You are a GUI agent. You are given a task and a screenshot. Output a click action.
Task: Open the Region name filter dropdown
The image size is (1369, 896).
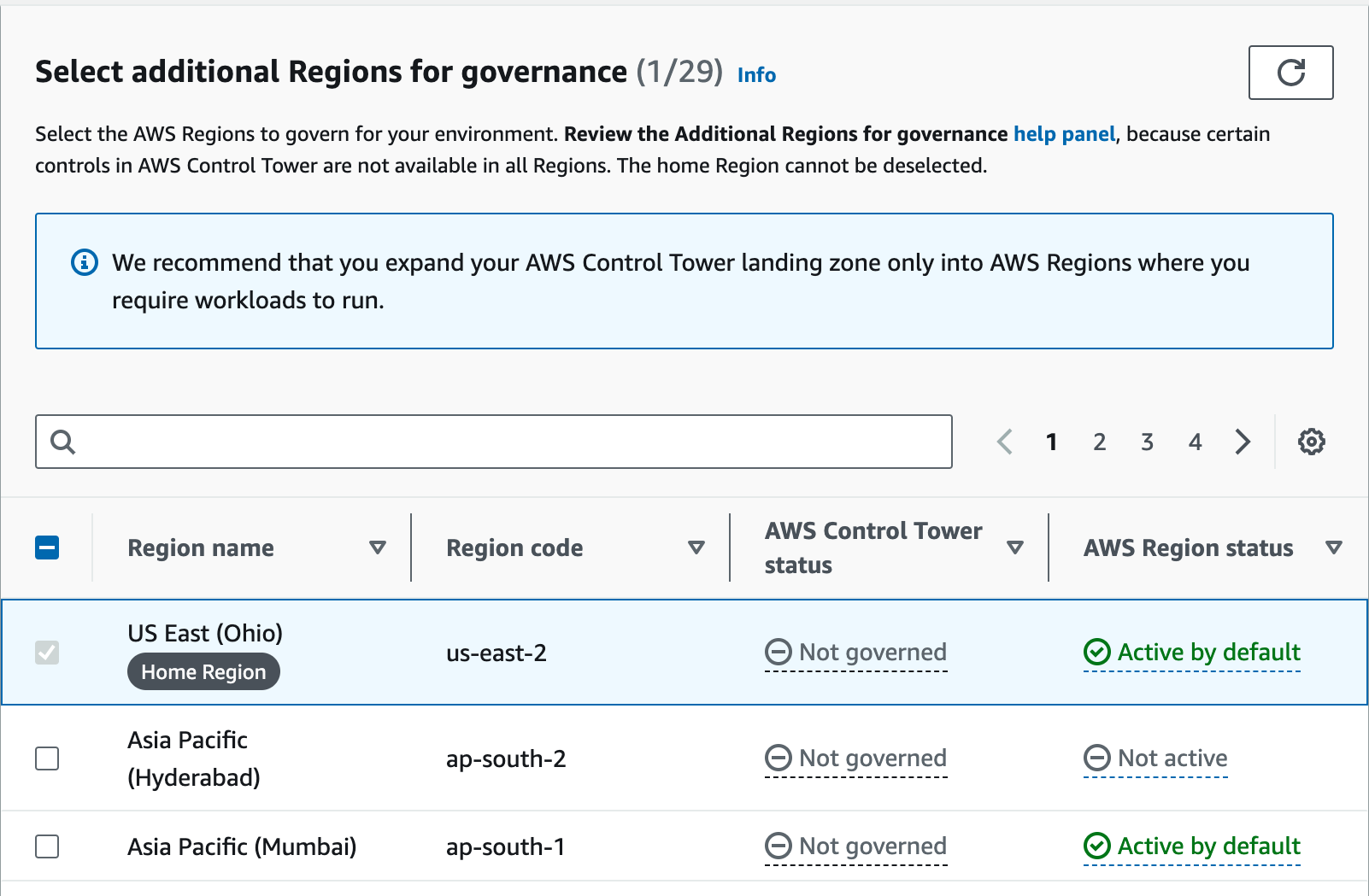pyautogui.click(x=377, y=548)
